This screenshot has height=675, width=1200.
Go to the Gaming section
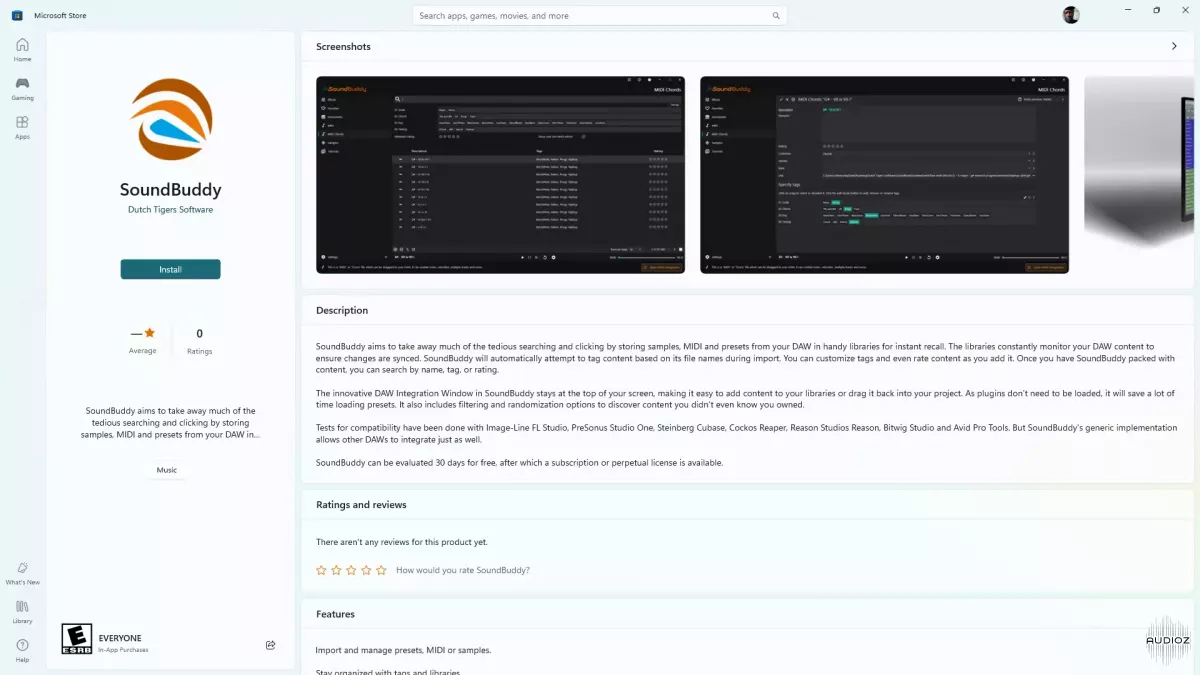point(22,88)
